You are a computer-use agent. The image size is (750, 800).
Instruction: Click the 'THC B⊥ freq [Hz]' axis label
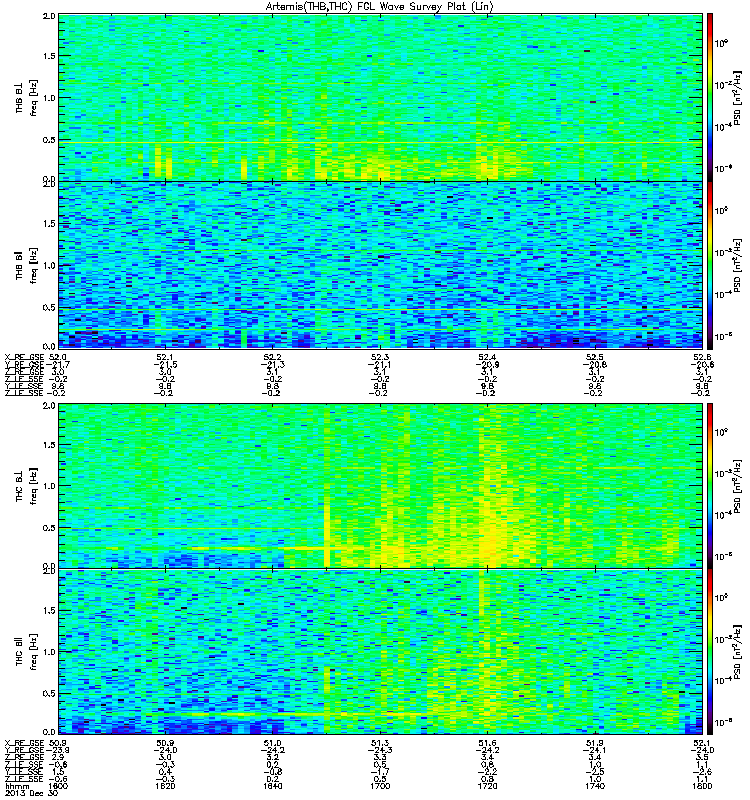point(26,486)
